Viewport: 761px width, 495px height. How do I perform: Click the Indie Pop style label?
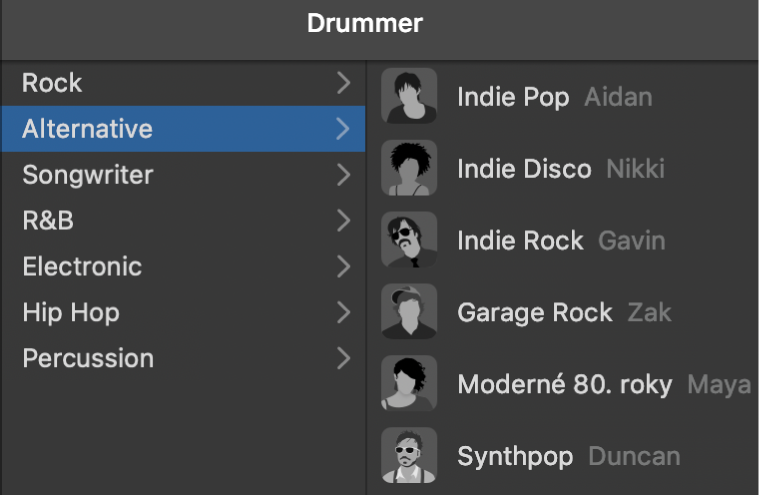point(513,98)
